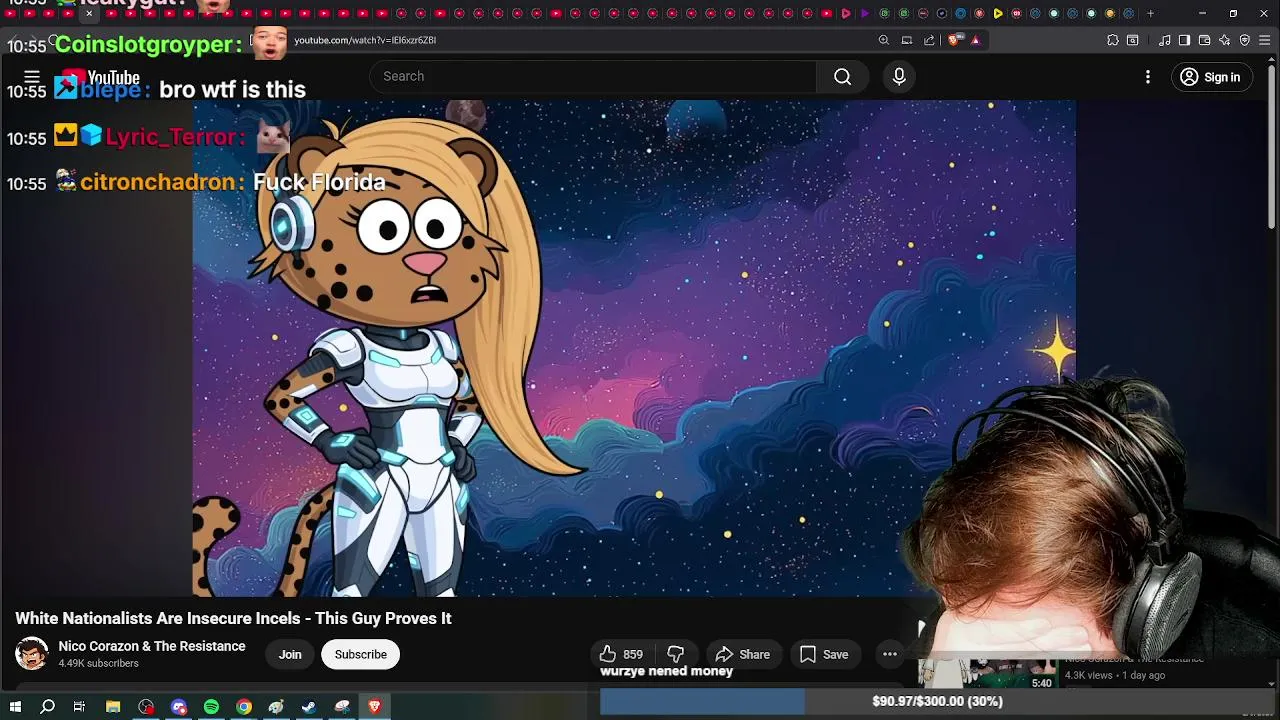The image size is (1280, 720).
Task: Click the Nico Corazon channel avatar
Action: [32, 654]
